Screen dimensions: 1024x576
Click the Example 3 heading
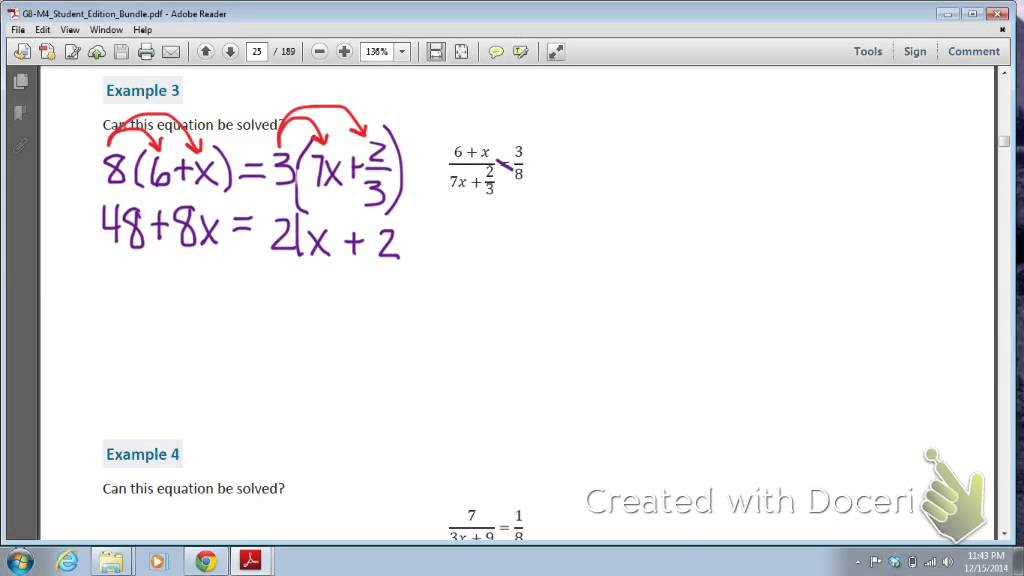(x=142, y=91)
